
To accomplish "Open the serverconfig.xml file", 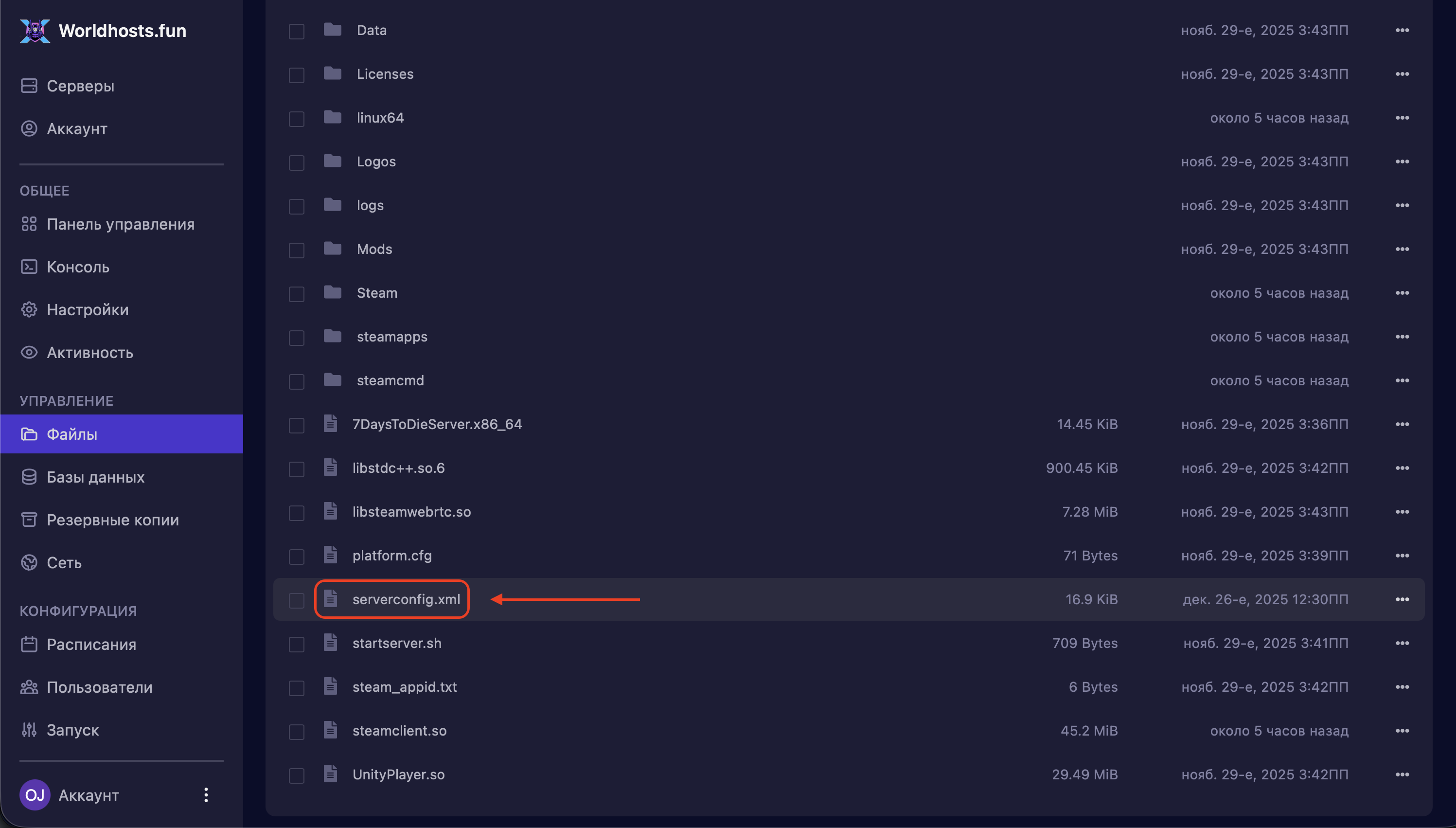I will [406, 599].
